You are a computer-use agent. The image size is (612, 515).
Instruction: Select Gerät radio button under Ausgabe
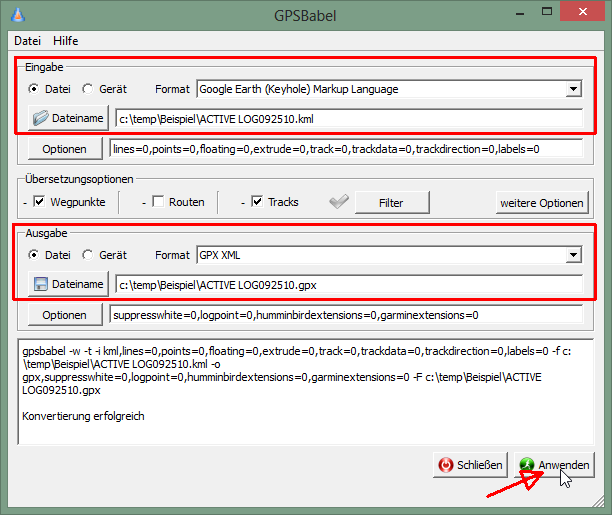[x=87, y=255]
